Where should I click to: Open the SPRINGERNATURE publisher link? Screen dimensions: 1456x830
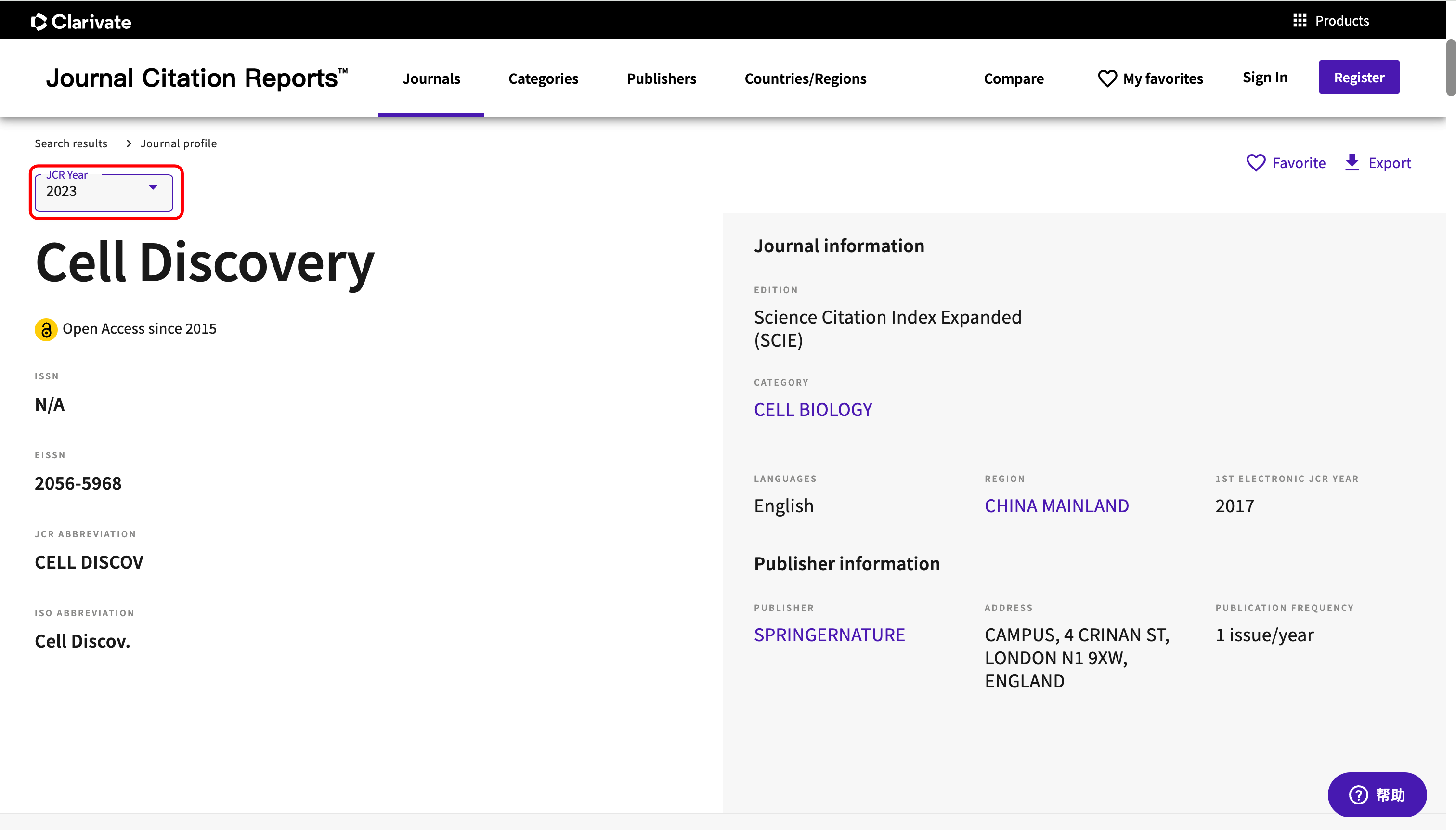pos(829,635)
